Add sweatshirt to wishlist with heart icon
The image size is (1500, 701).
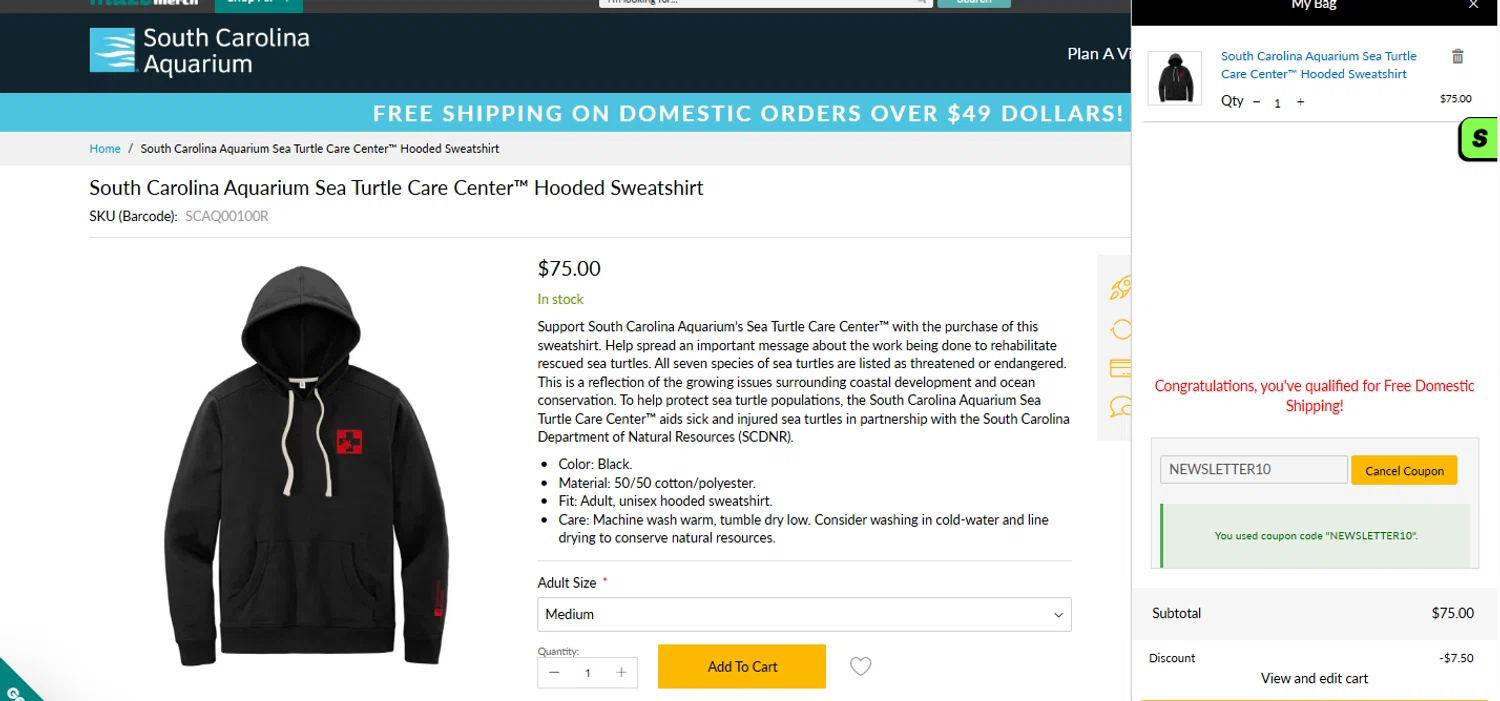860,666
